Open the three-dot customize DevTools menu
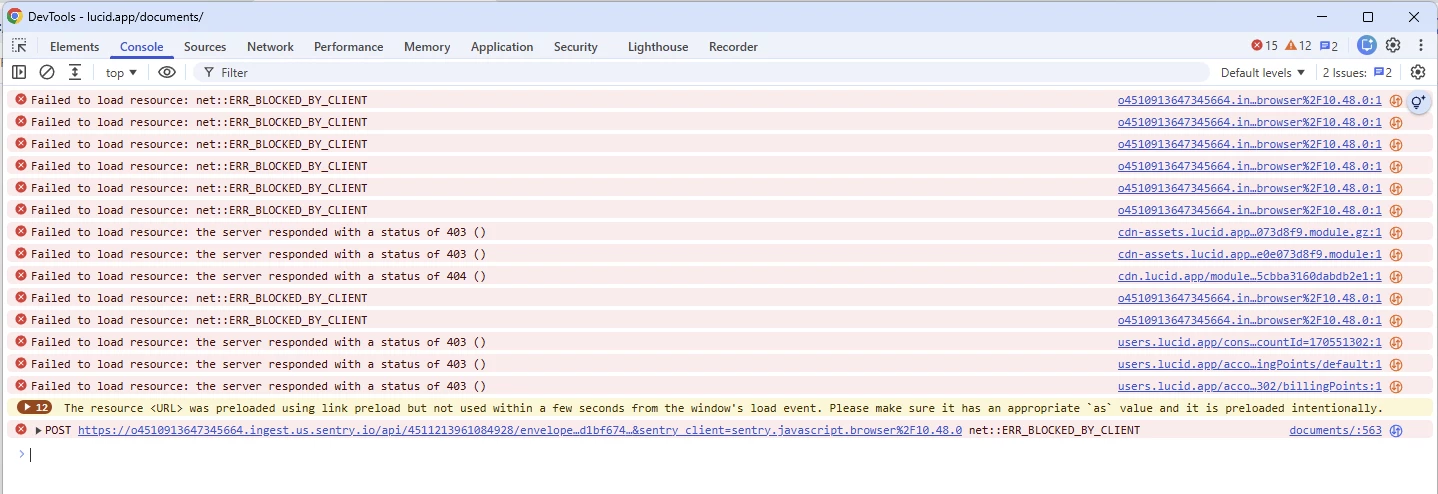The image size is (1438, 494). click(x=1420, y=45)
